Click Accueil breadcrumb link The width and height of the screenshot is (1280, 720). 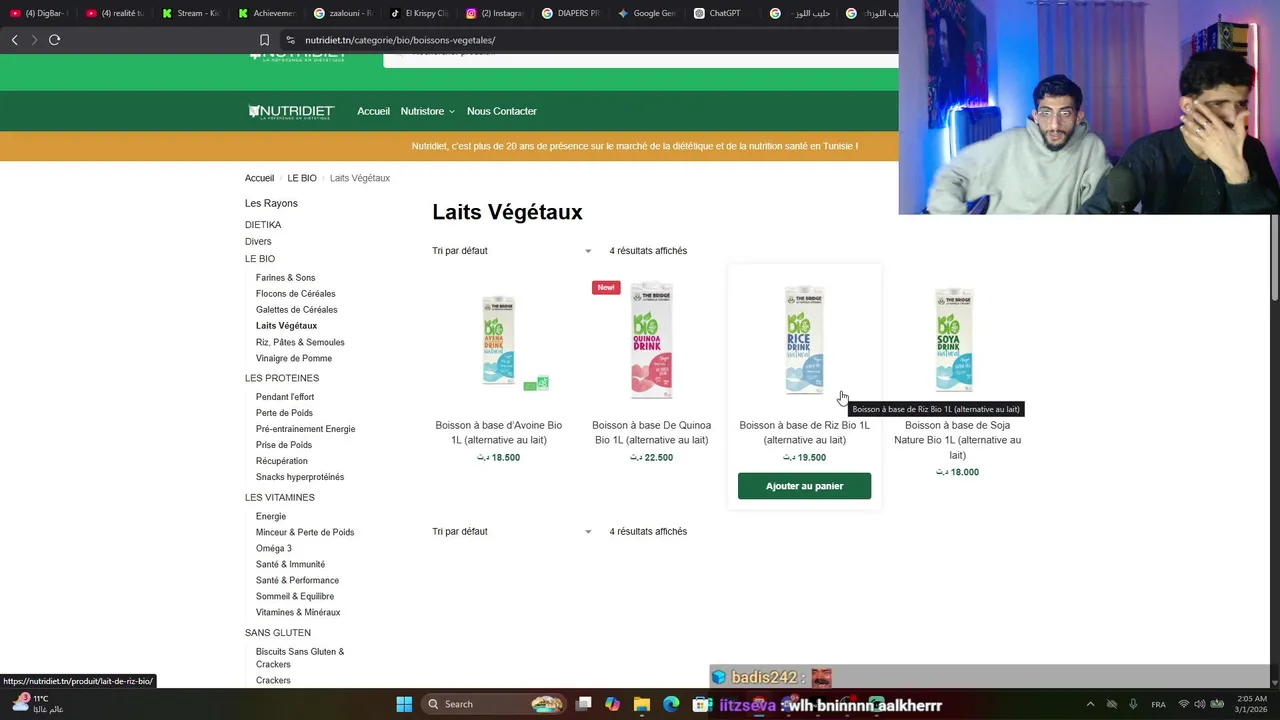[x=259, y=178]
